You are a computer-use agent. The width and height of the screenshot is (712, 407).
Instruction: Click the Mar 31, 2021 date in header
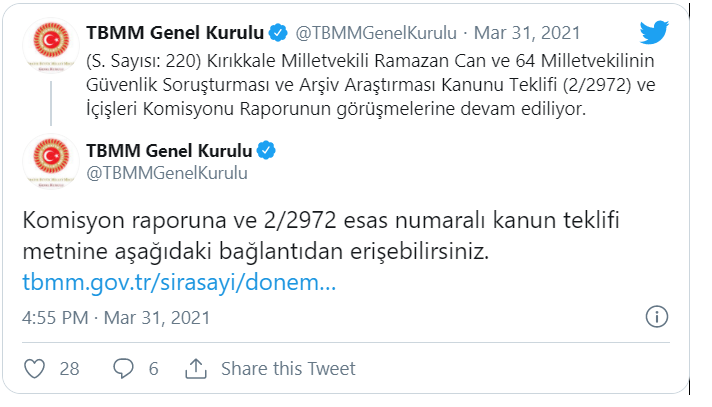(527, 33)
